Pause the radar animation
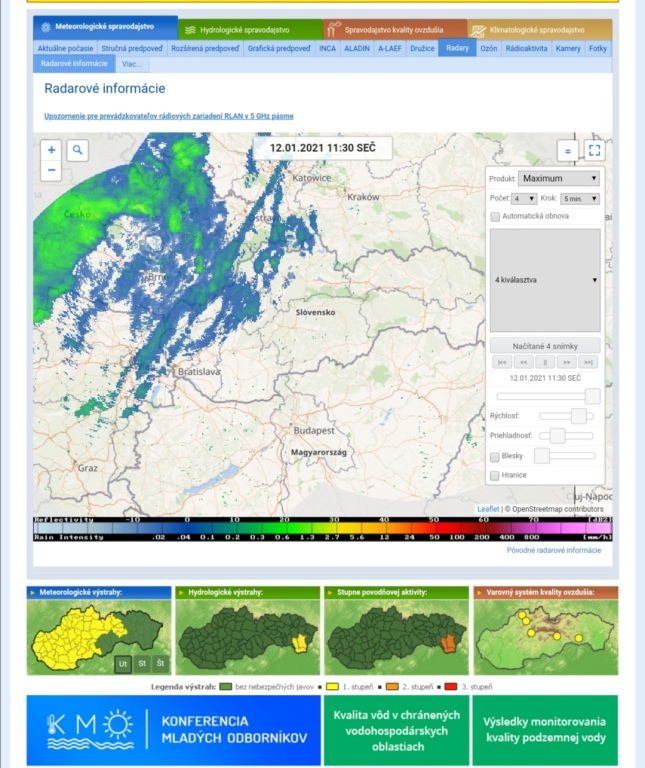Image resolution: width=645 pixels, height=768 pixels. click(x=545, y=362)
